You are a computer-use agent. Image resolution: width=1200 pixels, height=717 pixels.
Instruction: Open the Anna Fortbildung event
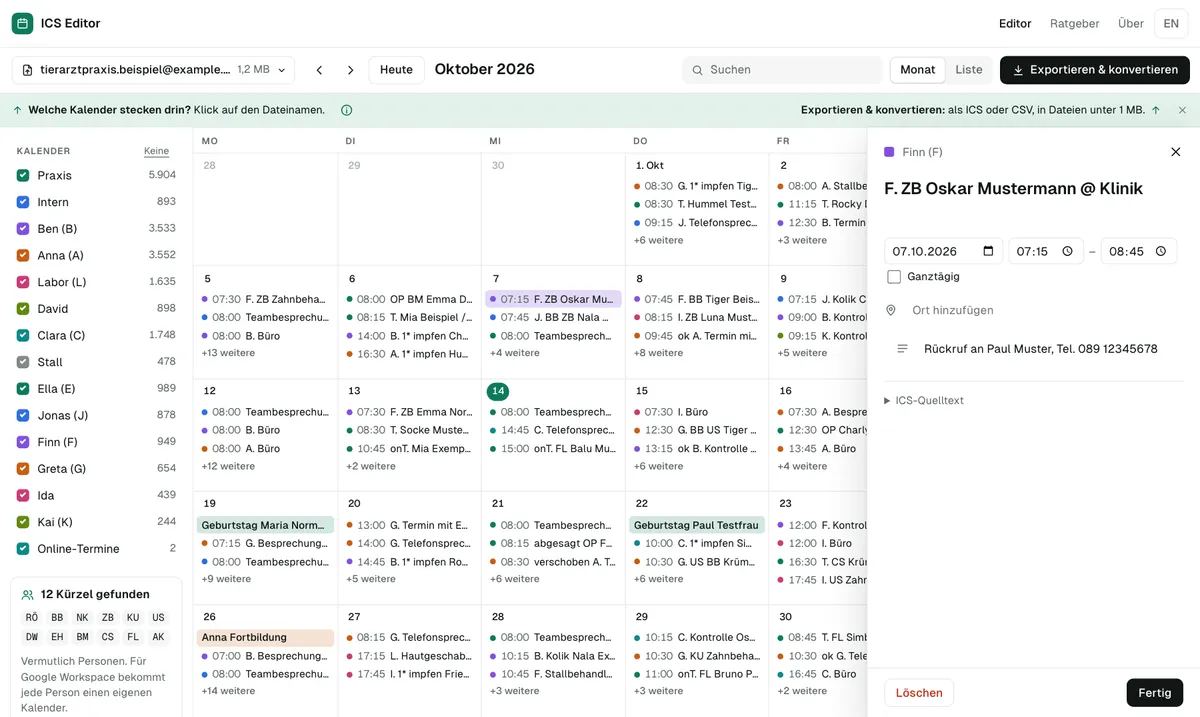pyautogui.click(x=265, y=637)
